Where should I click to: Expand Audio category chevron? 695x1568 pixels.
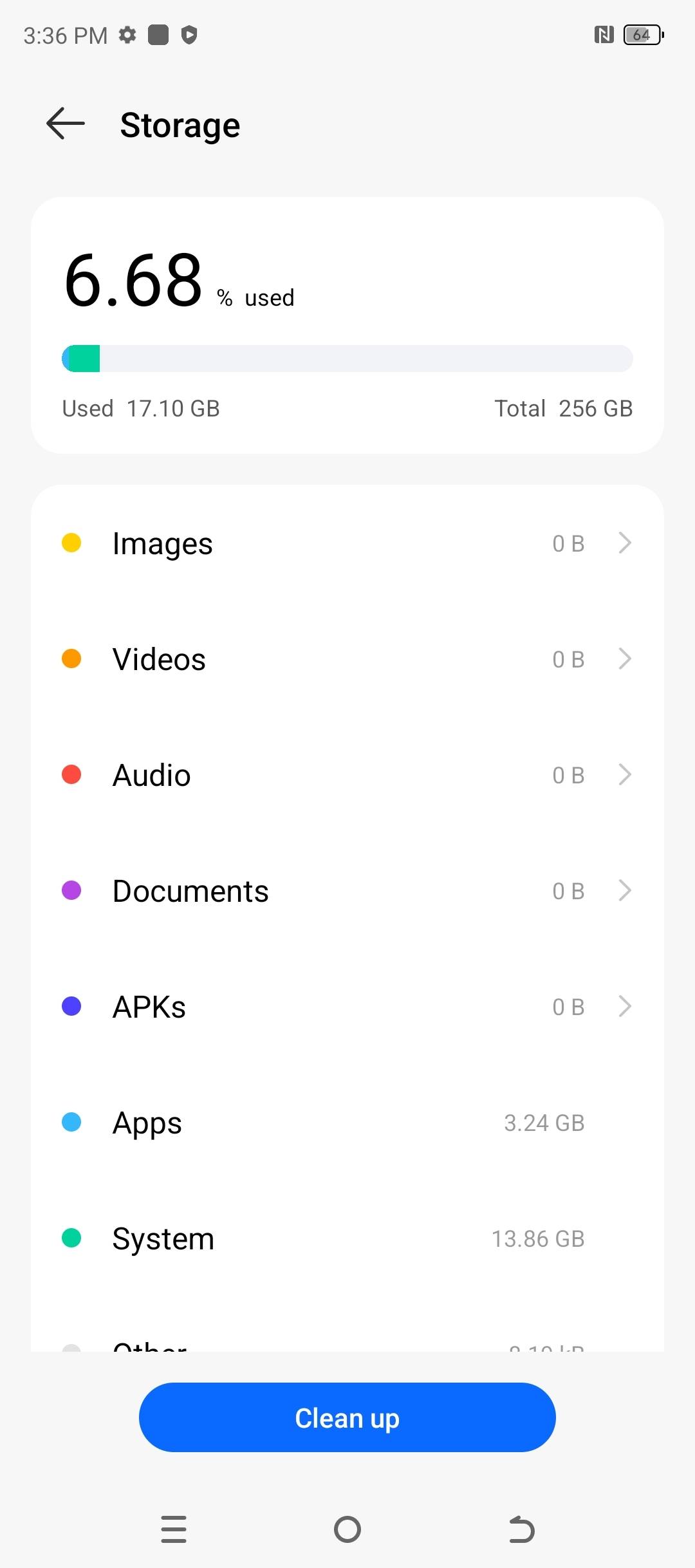tap(624, 775)
